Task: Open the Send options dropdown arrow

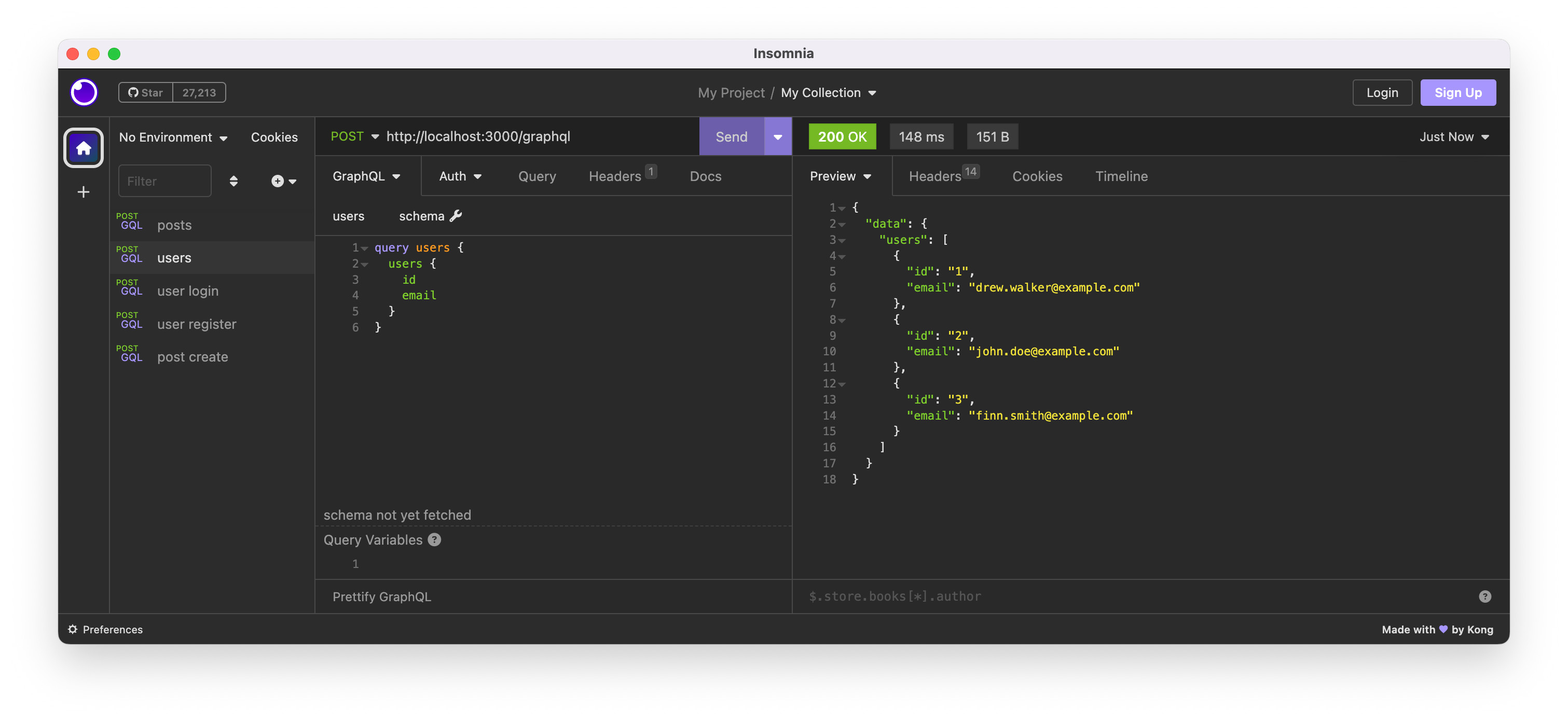Action: [777, 136]
